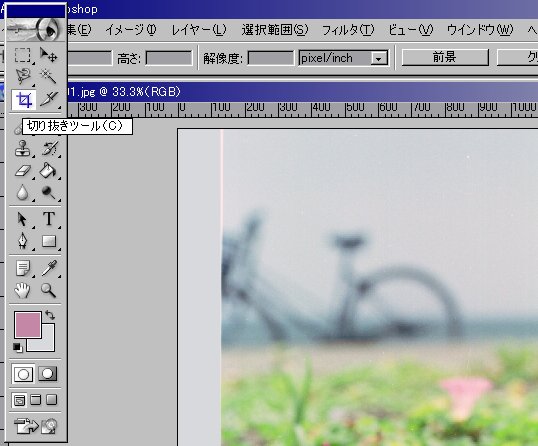Viewport: 538px width, 446px height.
Task: Select the Dodge tool
Action: [x=48, y=193]
